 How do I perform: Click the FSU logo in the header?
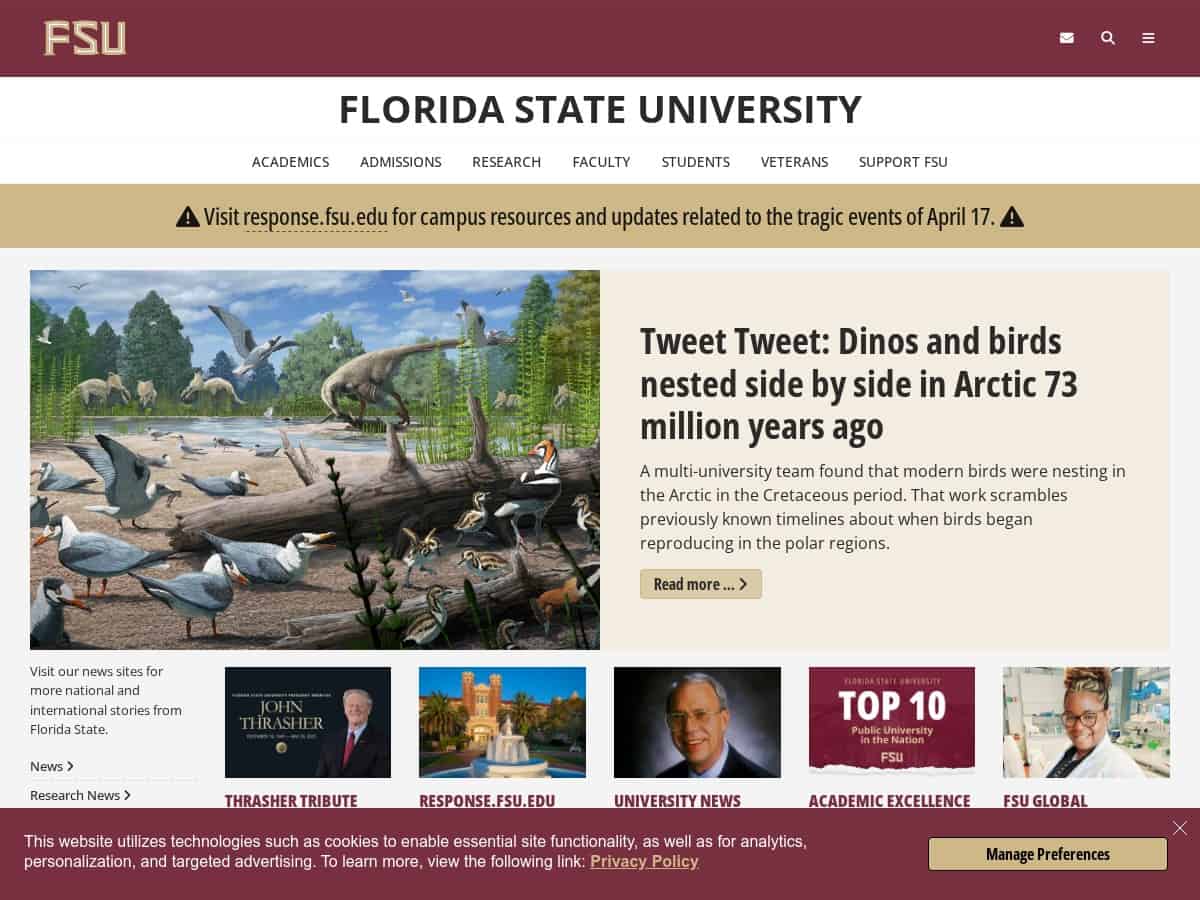point(85,38)
